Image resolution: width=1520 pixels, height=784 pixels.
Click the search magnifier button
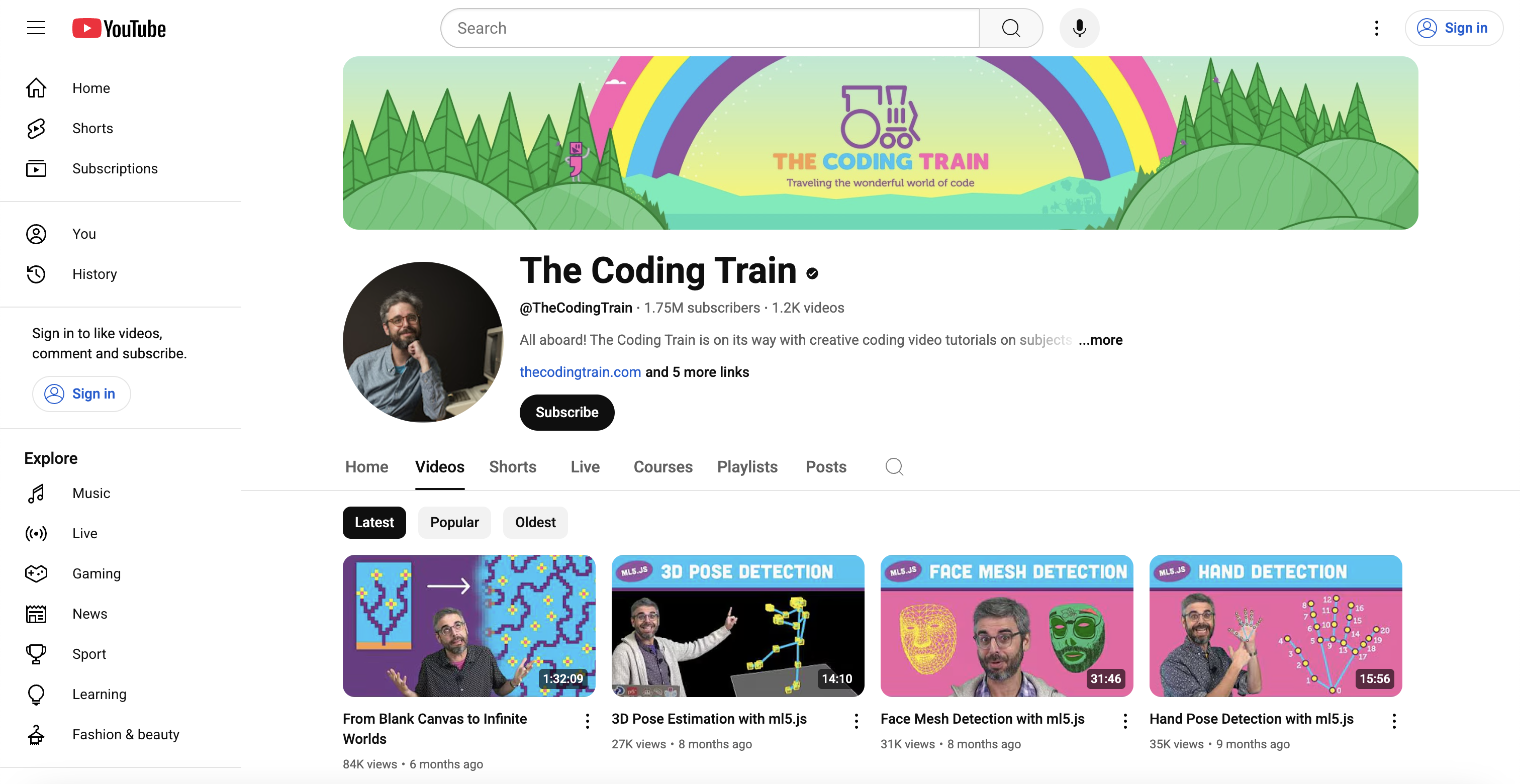tap(1011, 28)
